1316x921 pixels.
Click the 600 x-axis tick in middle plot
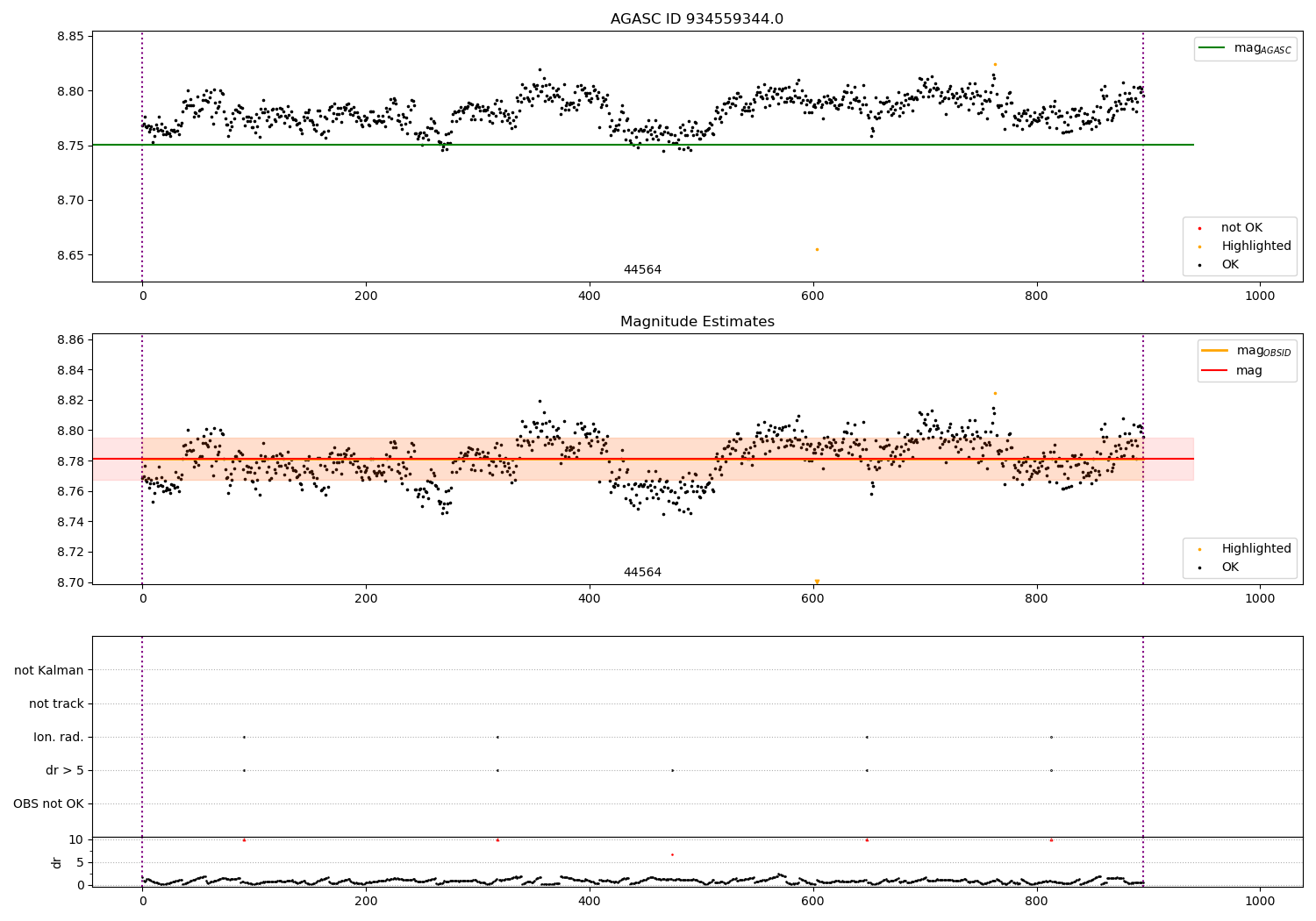(x=813, y=599)
